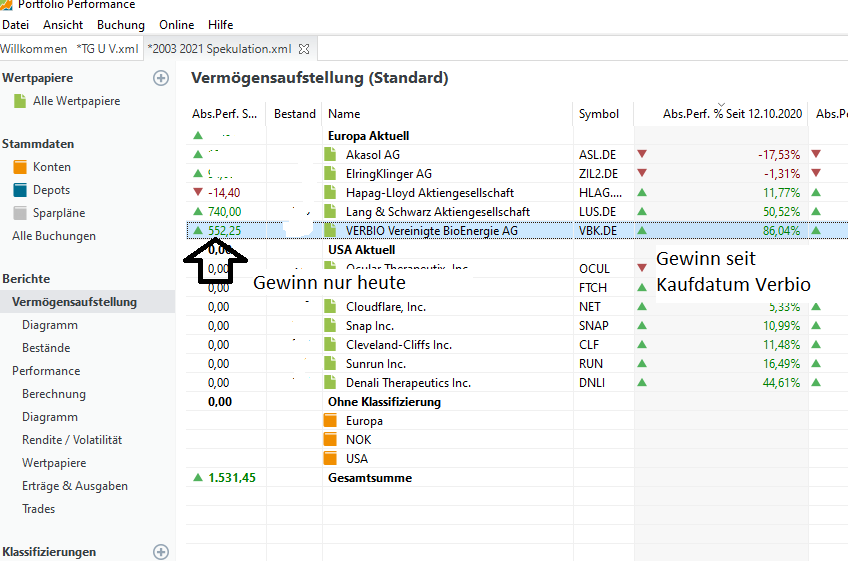This screenshot has height=561, width=848.
Task: Click red down arrow next to -14,40
Action: click(198, 192)
